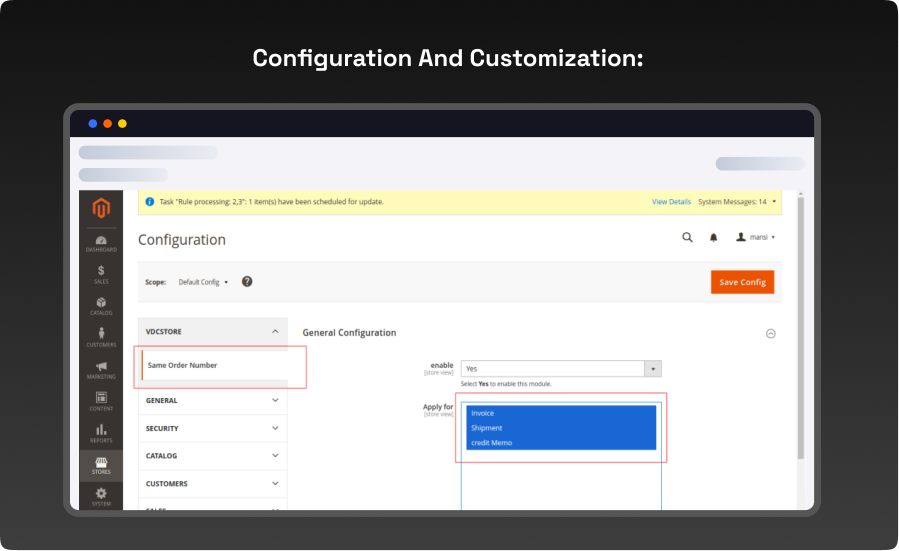The height and width of the screenshot is (551, 899).
Task: Open the mansi user account dropdown
Action: 756,238
